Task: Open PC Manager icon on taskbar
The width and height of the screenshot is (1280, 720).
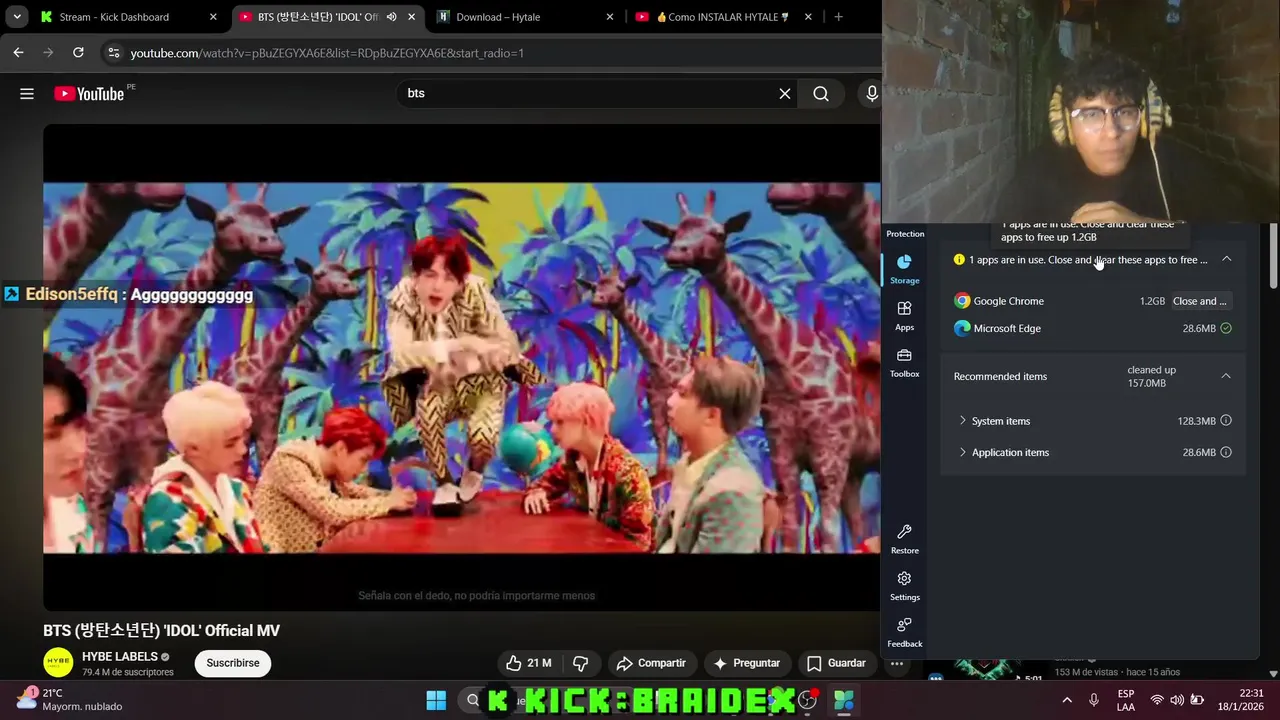Action: 844,700
